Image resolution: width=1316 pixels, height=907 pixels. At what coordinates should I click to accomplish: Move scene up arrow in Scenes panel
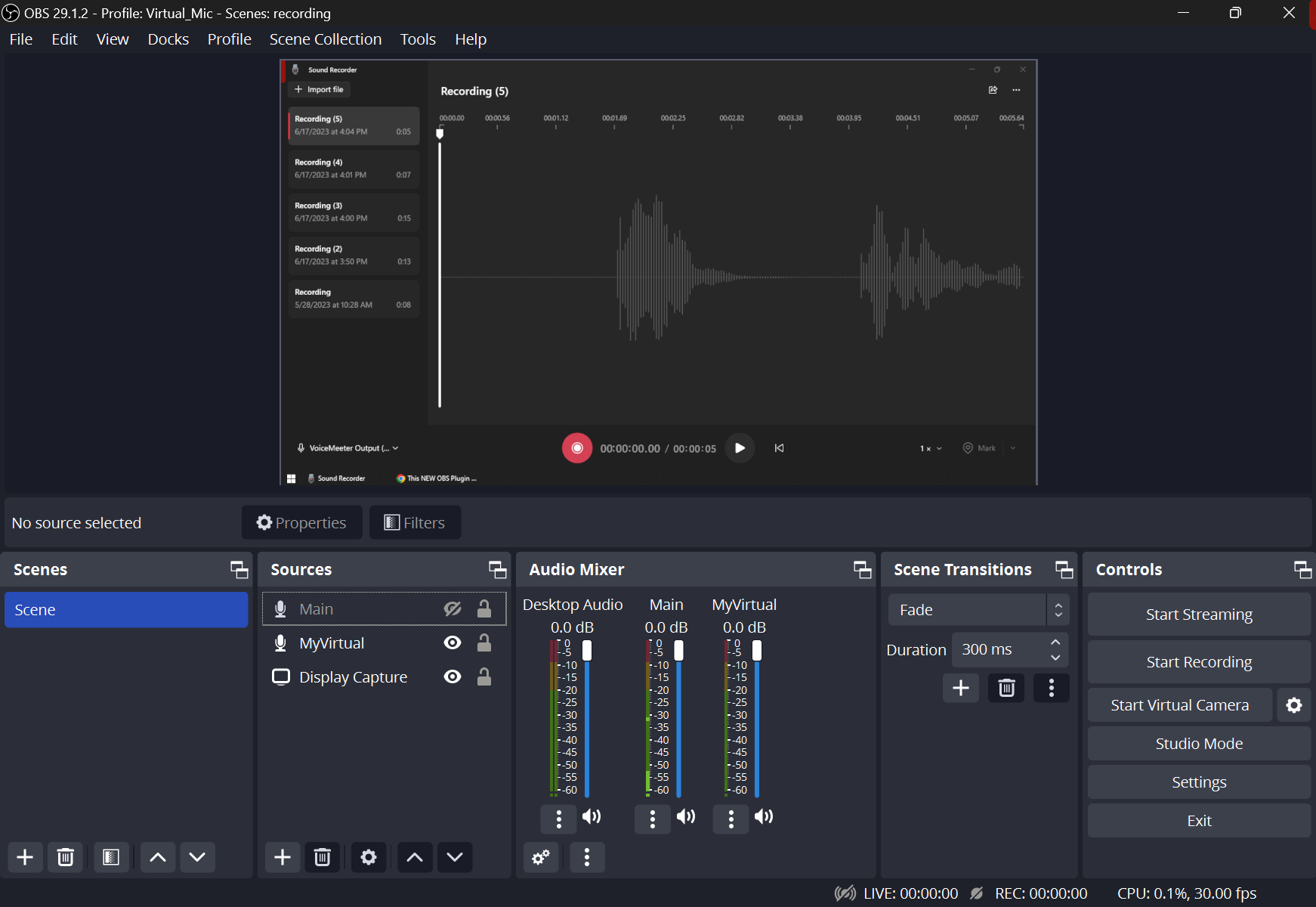pos(158,857)
